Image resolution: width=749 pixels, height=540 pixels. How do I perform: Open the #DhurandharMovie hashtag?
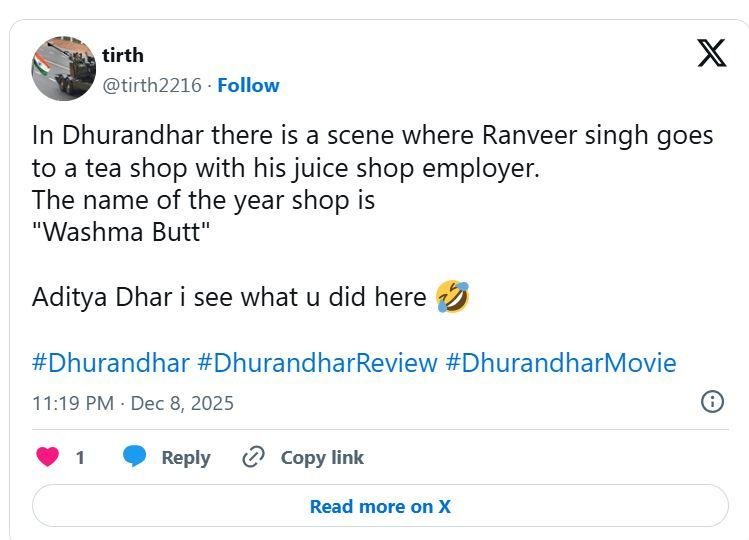(x=561, y=363)
